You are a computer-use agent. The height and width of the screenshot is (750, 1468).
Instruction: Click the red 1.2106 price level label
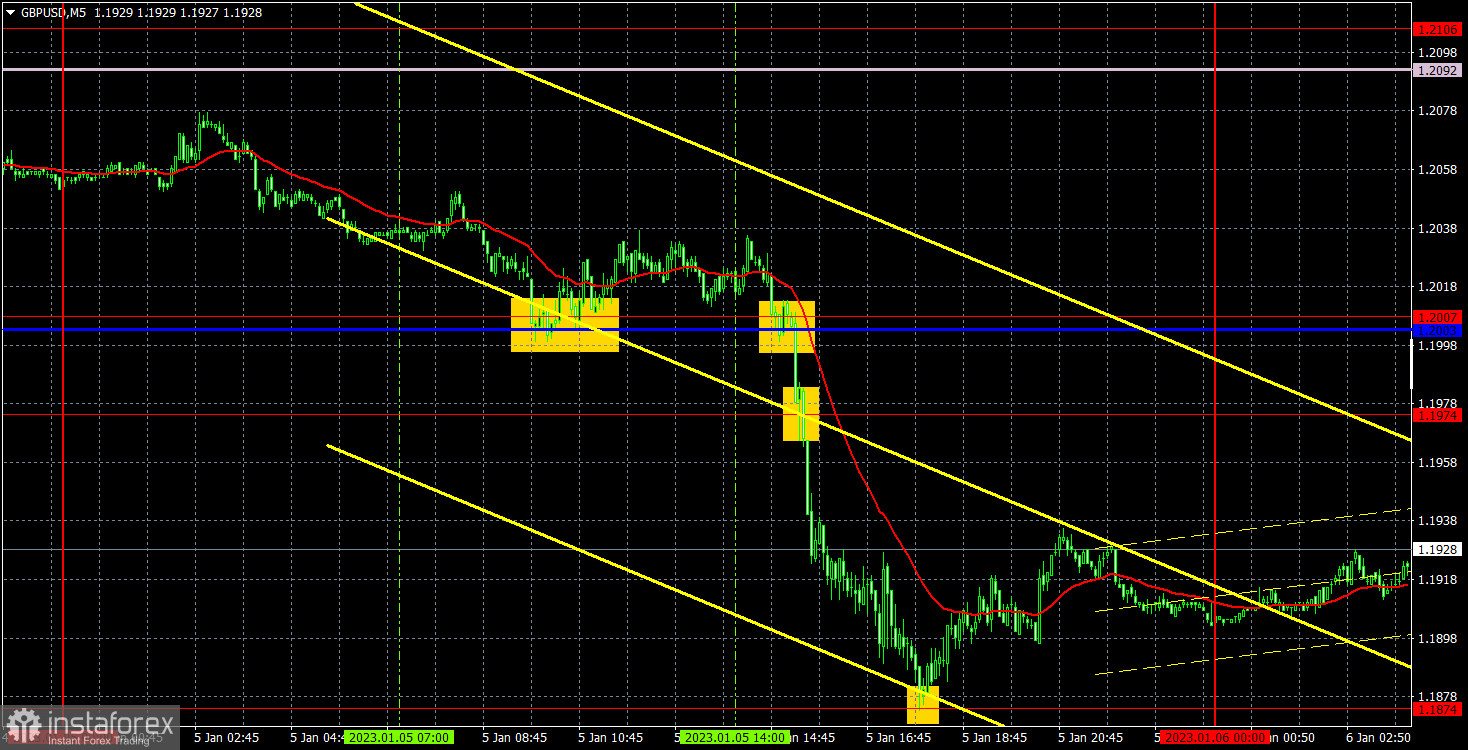[x=1438, y=30]
